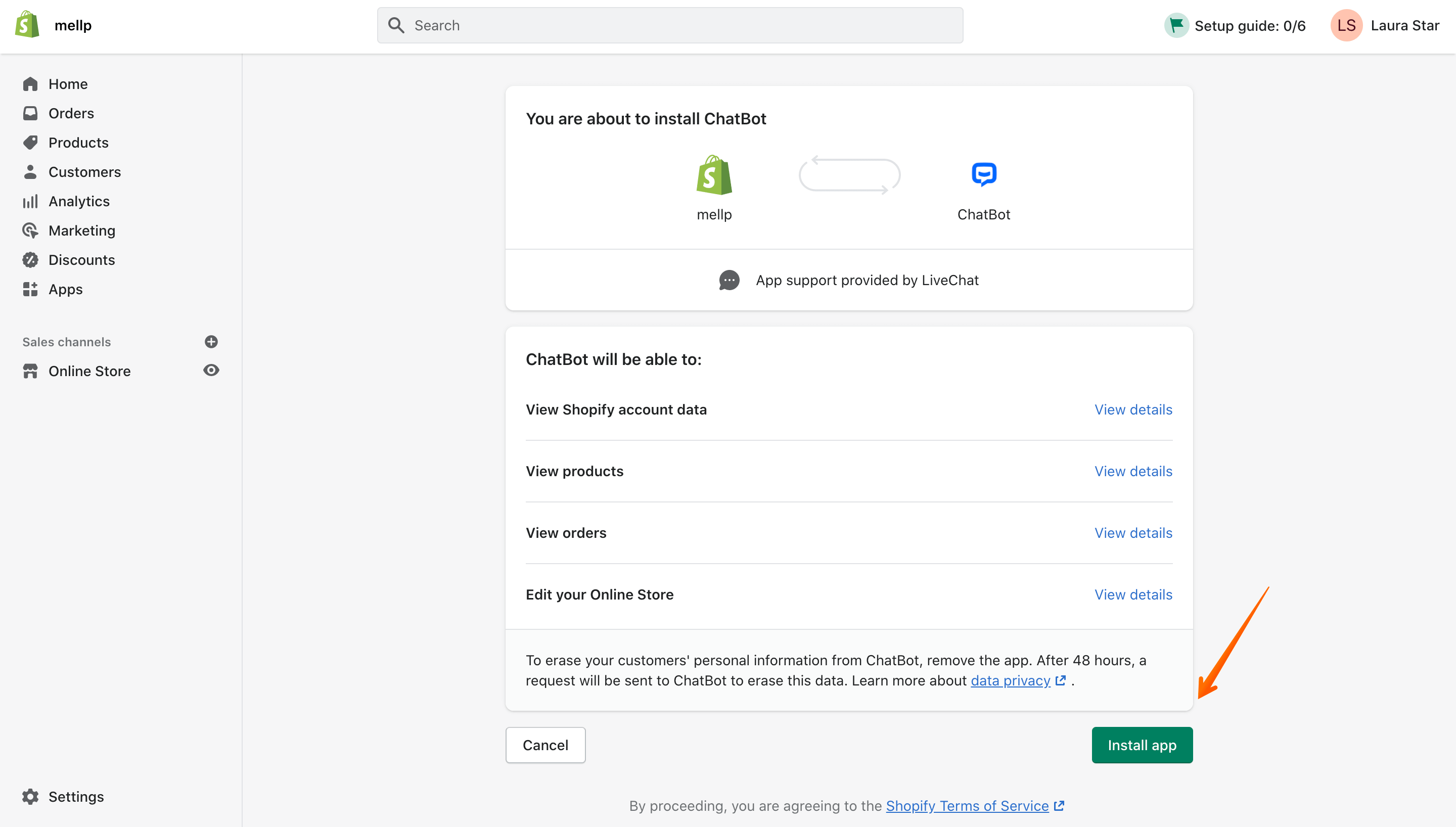Click the Install app button
The width and height of the screenshot is (1456, 827).
coord(1142,745)
